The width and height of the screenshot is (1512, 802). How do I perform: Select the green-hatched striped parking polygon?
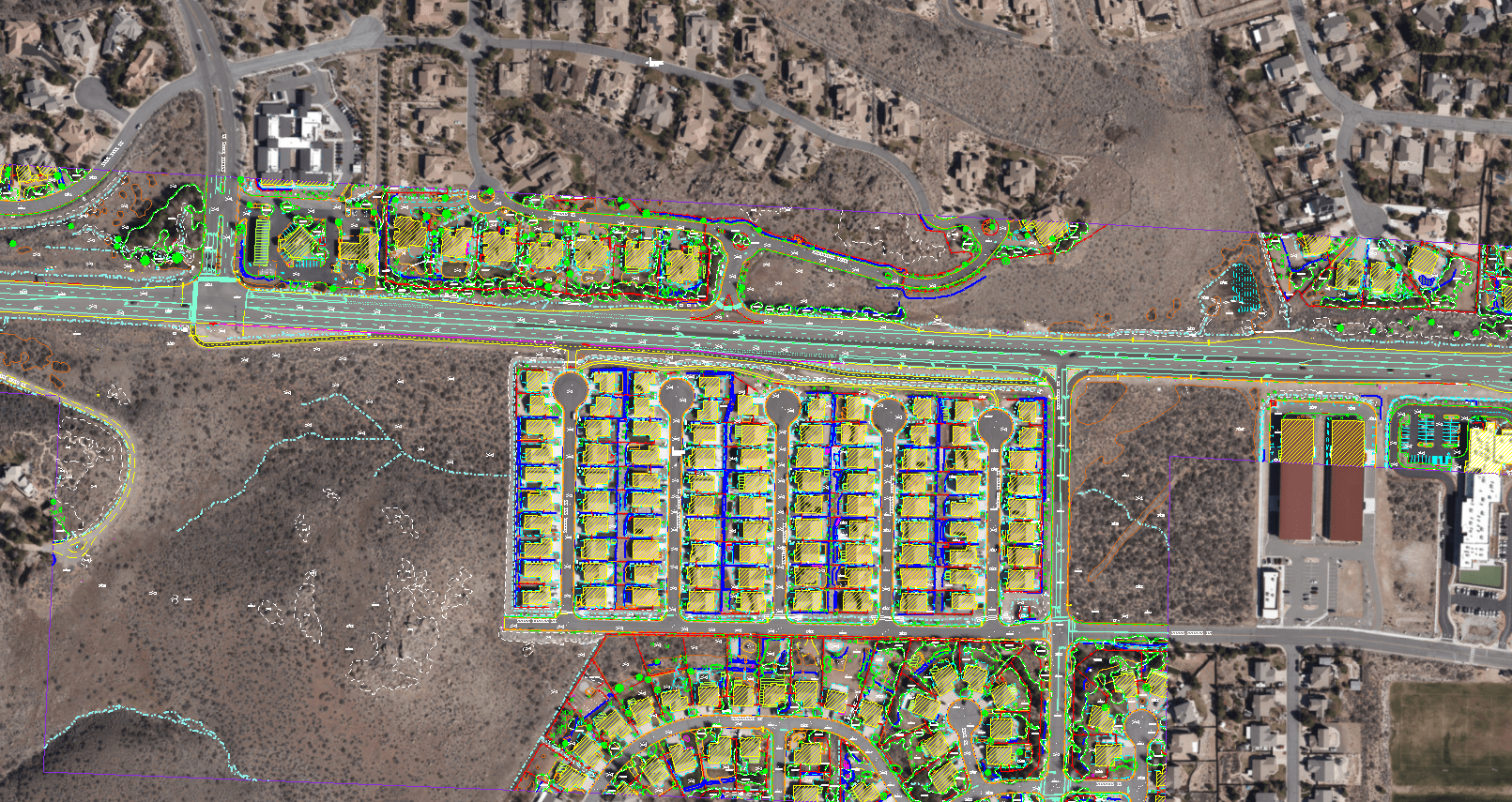[x=262, y=242]
